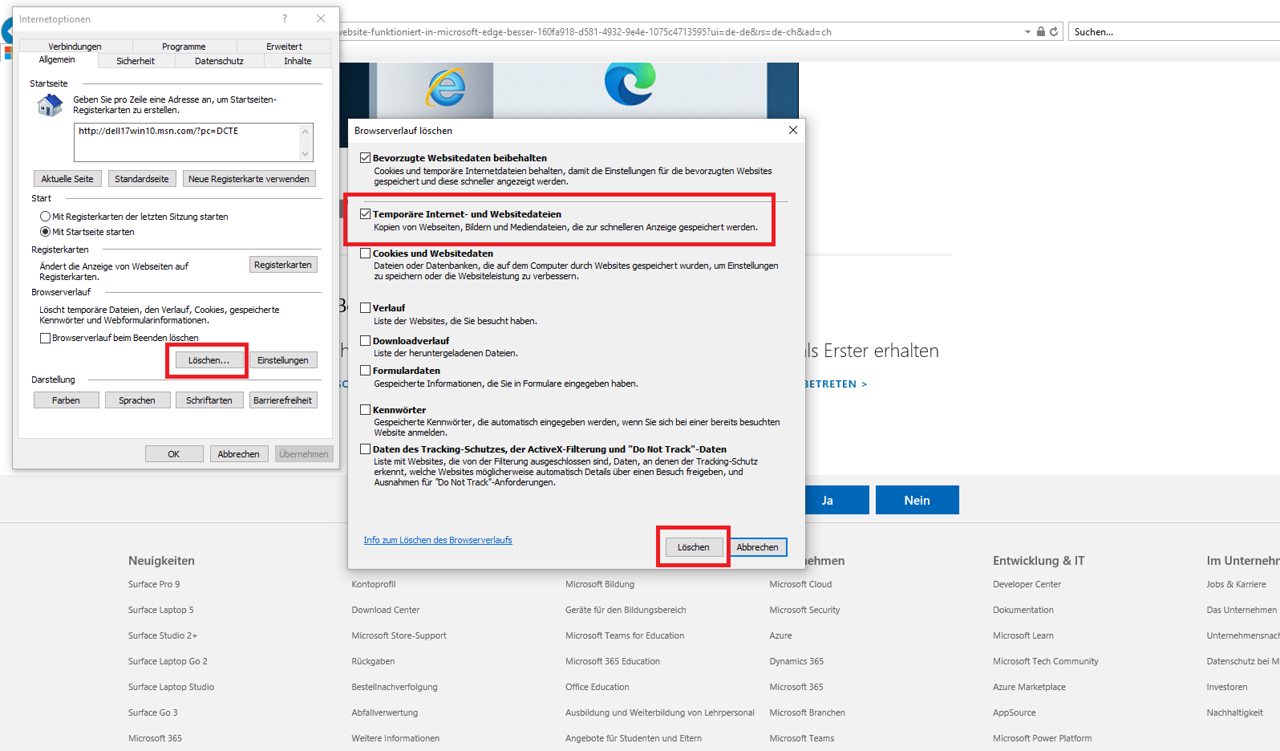Click the Microsoft Edge logo image
Viewport: 1280px width, 751px height.
[x=630, y=83]
